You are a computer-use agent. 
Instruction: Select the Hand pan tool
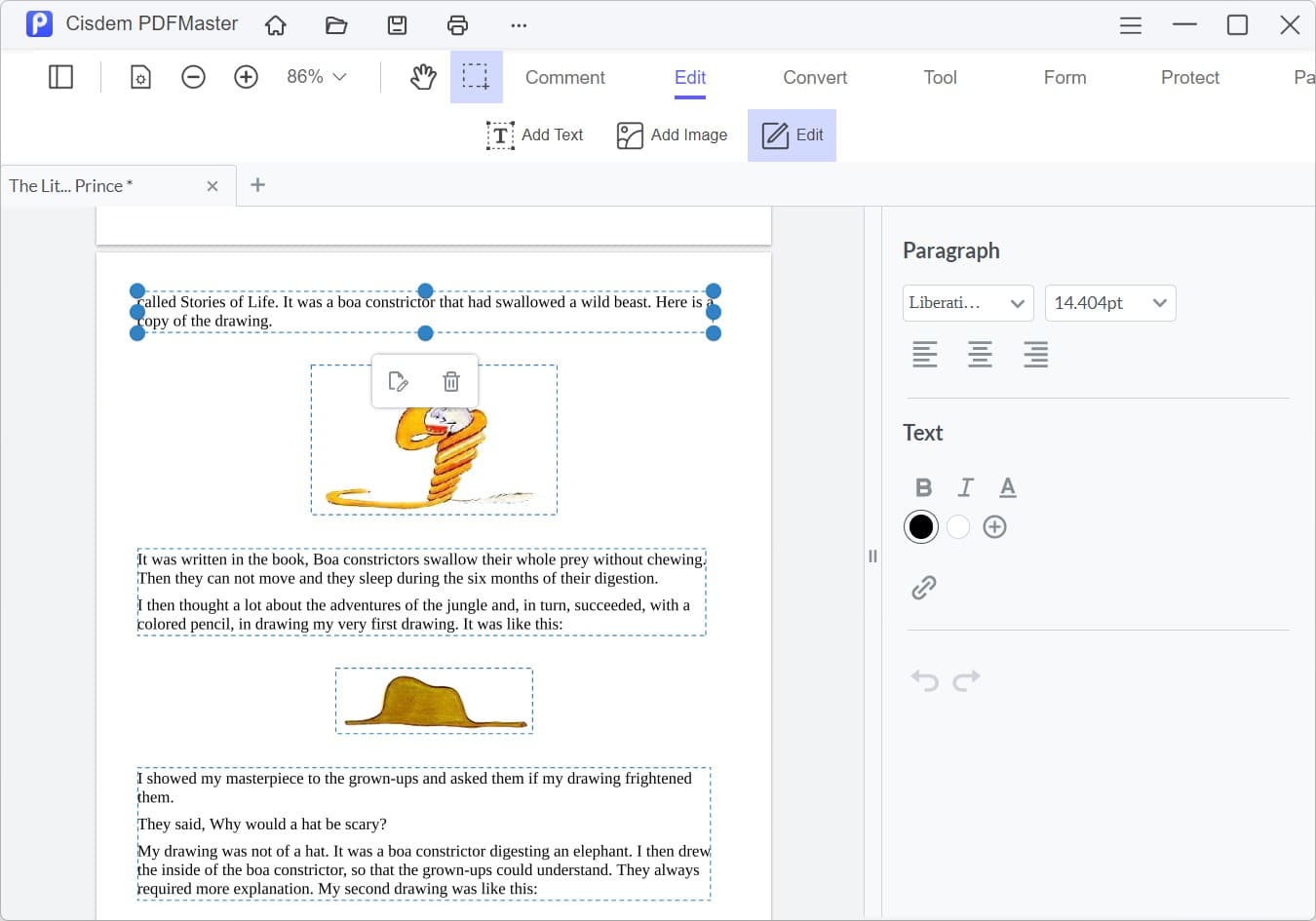423,76
